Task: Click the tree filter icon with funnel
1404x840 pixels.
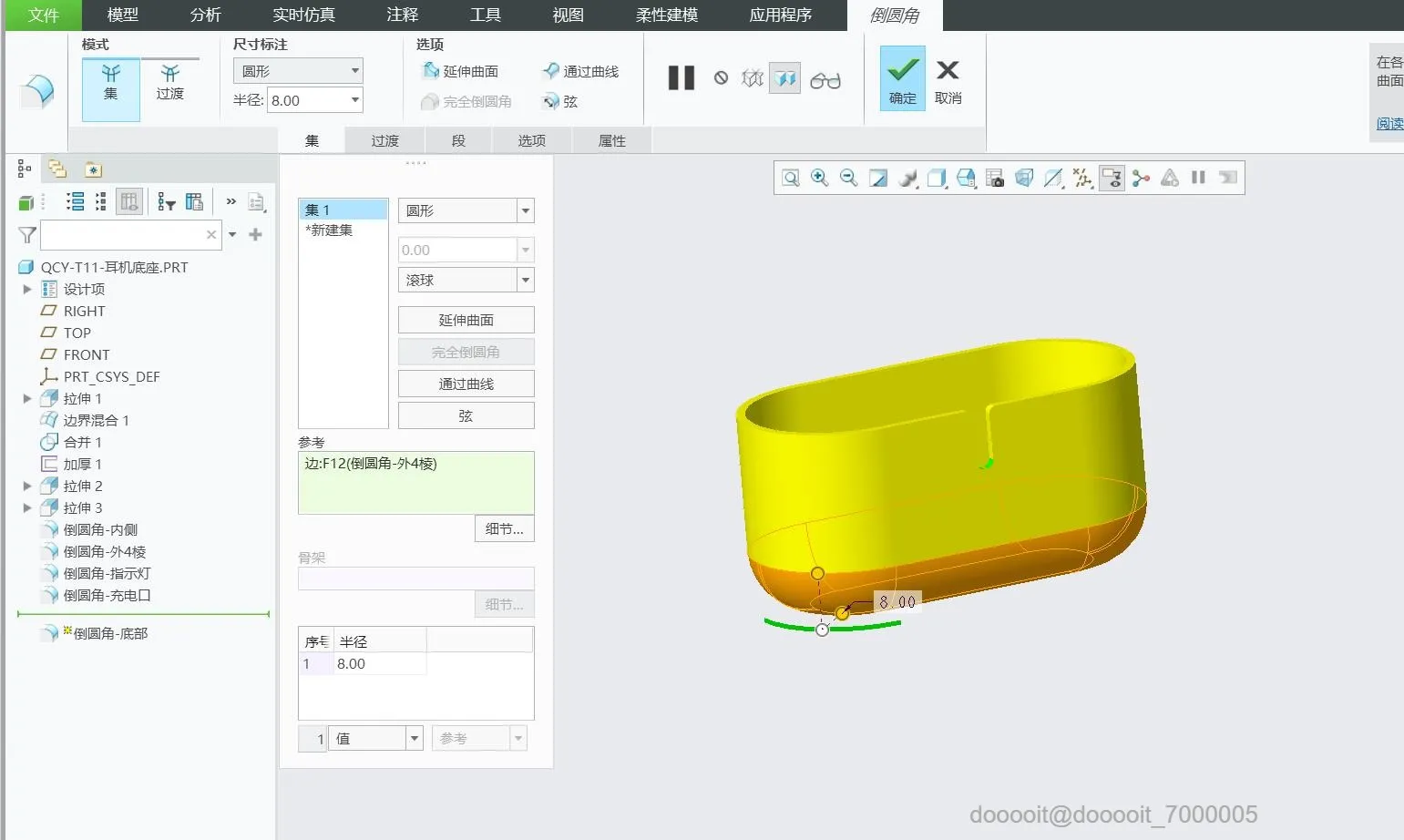Action: tap(166, 202)
